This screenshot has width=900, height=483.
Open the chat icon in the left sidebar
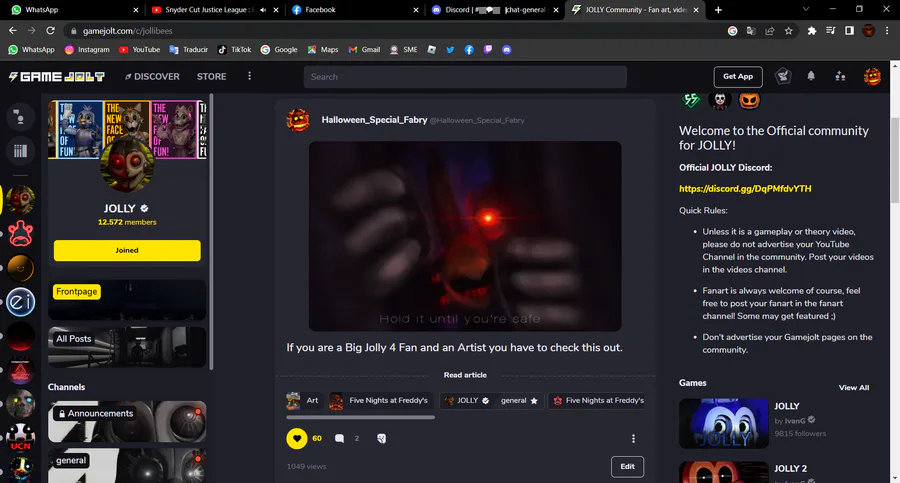20,117
